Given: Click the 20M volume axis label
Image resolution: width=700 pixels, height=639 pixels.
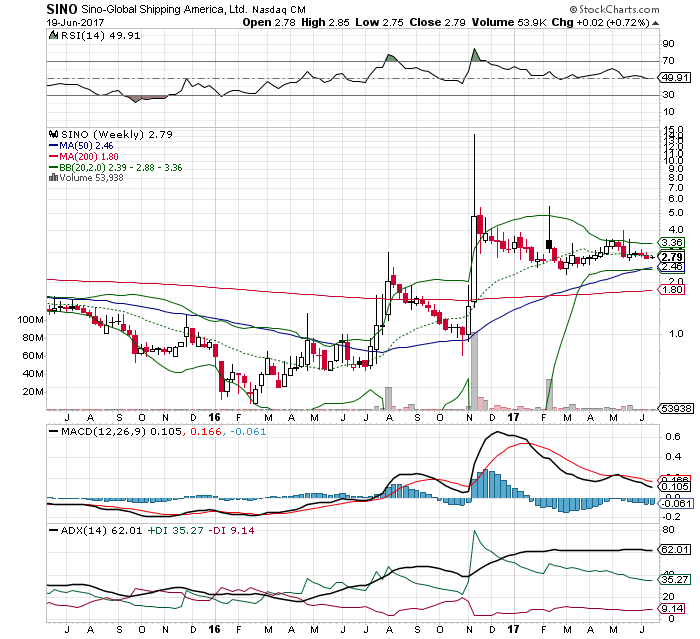Looking at the screenshot, I should [33, 392].
